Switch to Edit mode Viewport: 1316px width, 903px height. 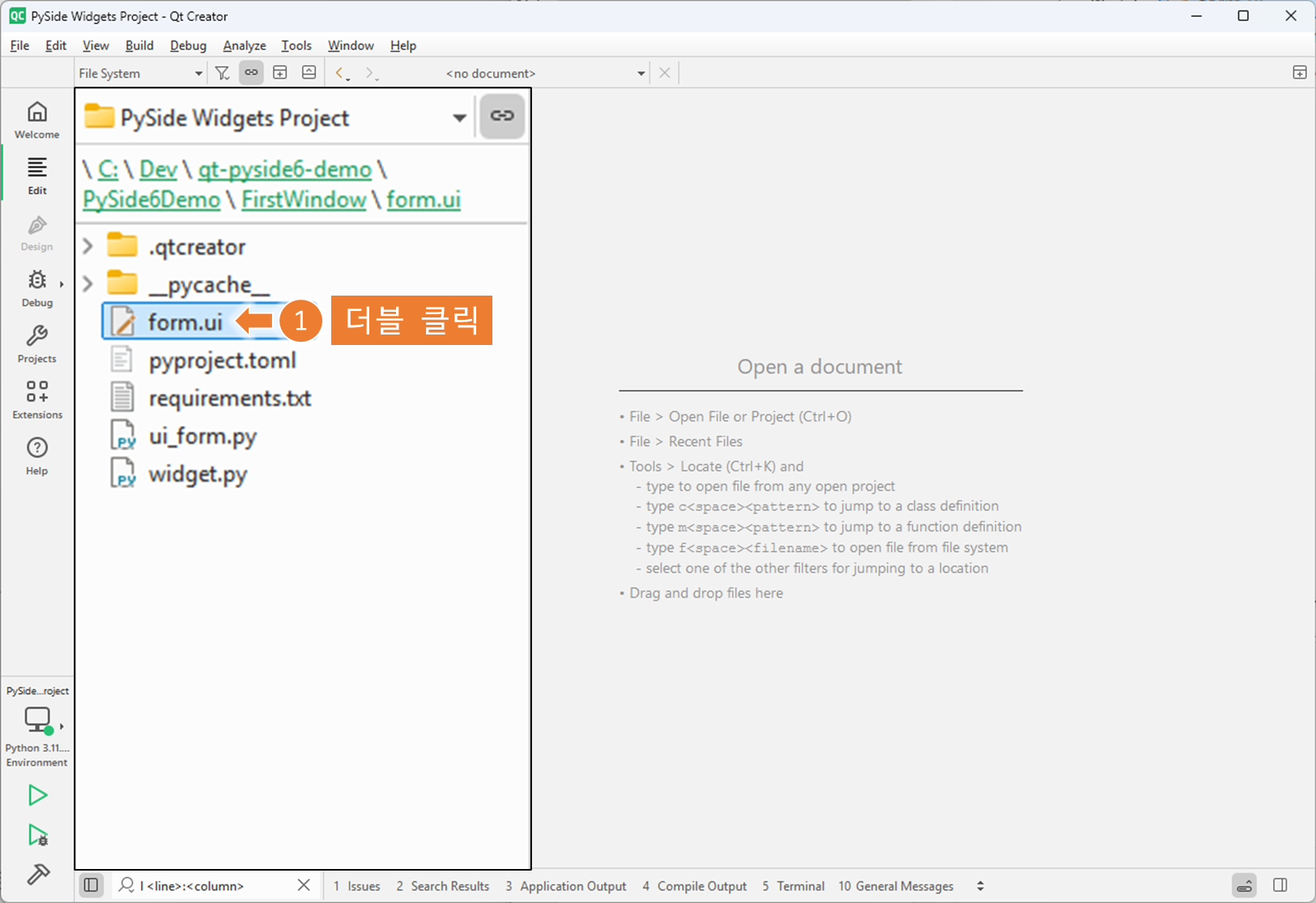(x=37, y=176)
